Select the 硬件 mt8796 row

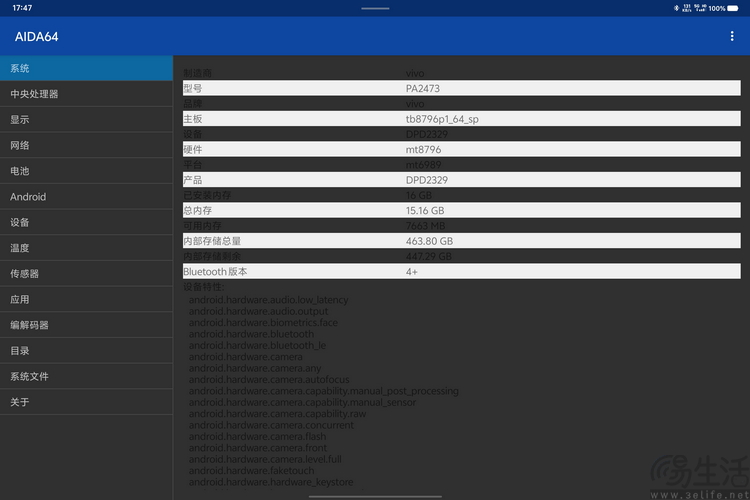(462, 149)
